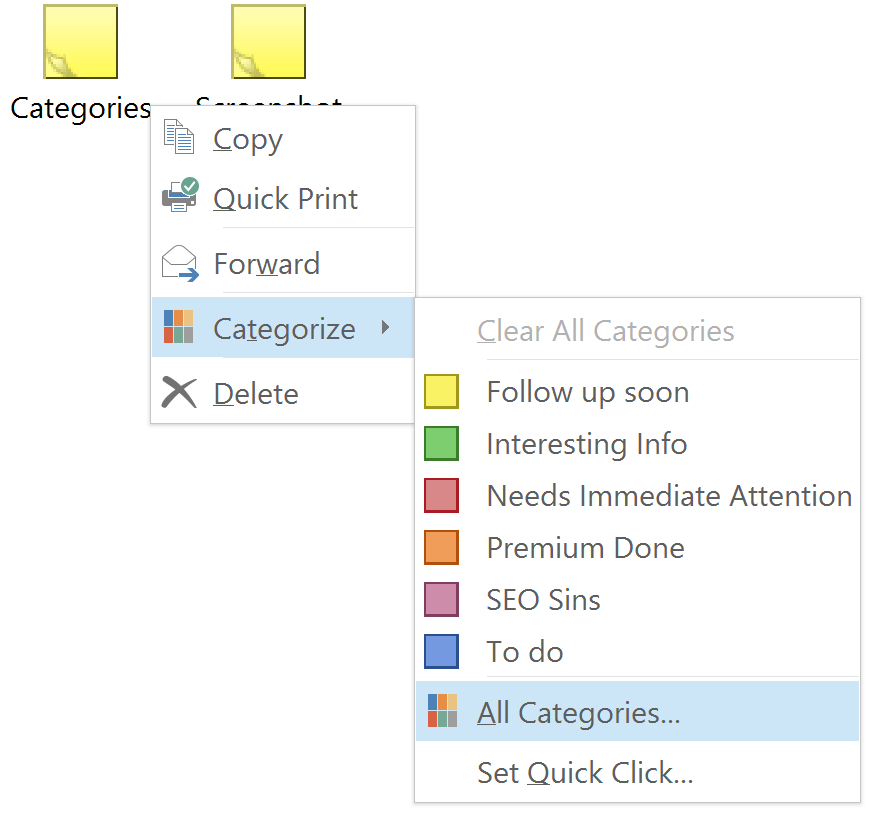
Task: Click the Categorize colored squares icon
Action: coord(178,327)
